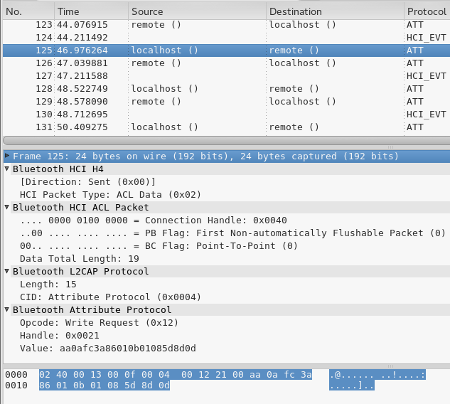
Task: Select packet 127 at time 47.211588
Action: point(226,76)
